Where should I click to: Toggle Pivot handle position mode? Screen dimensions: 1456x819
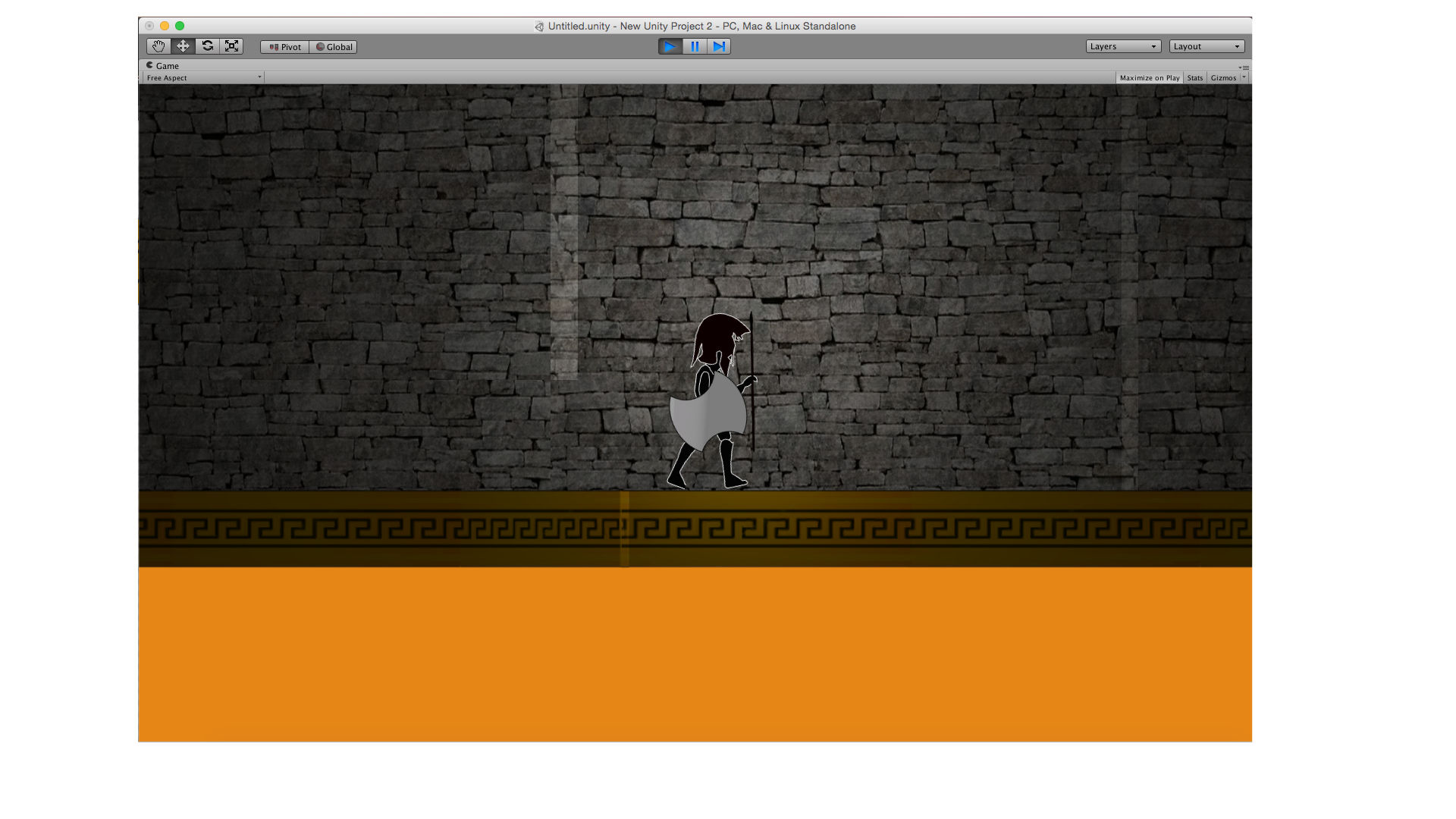pos(285,47)
